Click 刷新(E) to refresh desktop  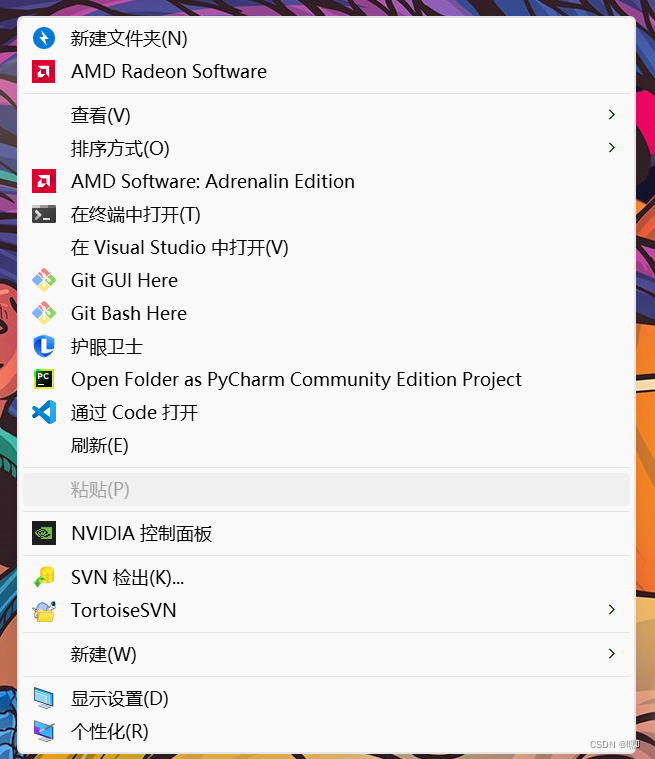pyautogui.click(x=326, y=445)
